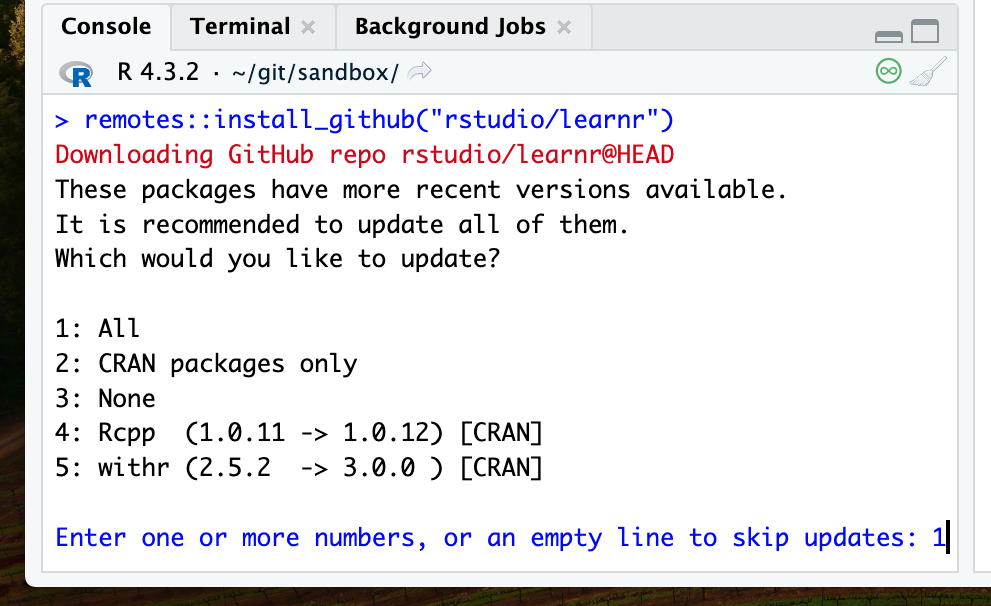Switch to Background Jobs tab
The height and width of the screenshot is (606, 991).
[450, 27]
